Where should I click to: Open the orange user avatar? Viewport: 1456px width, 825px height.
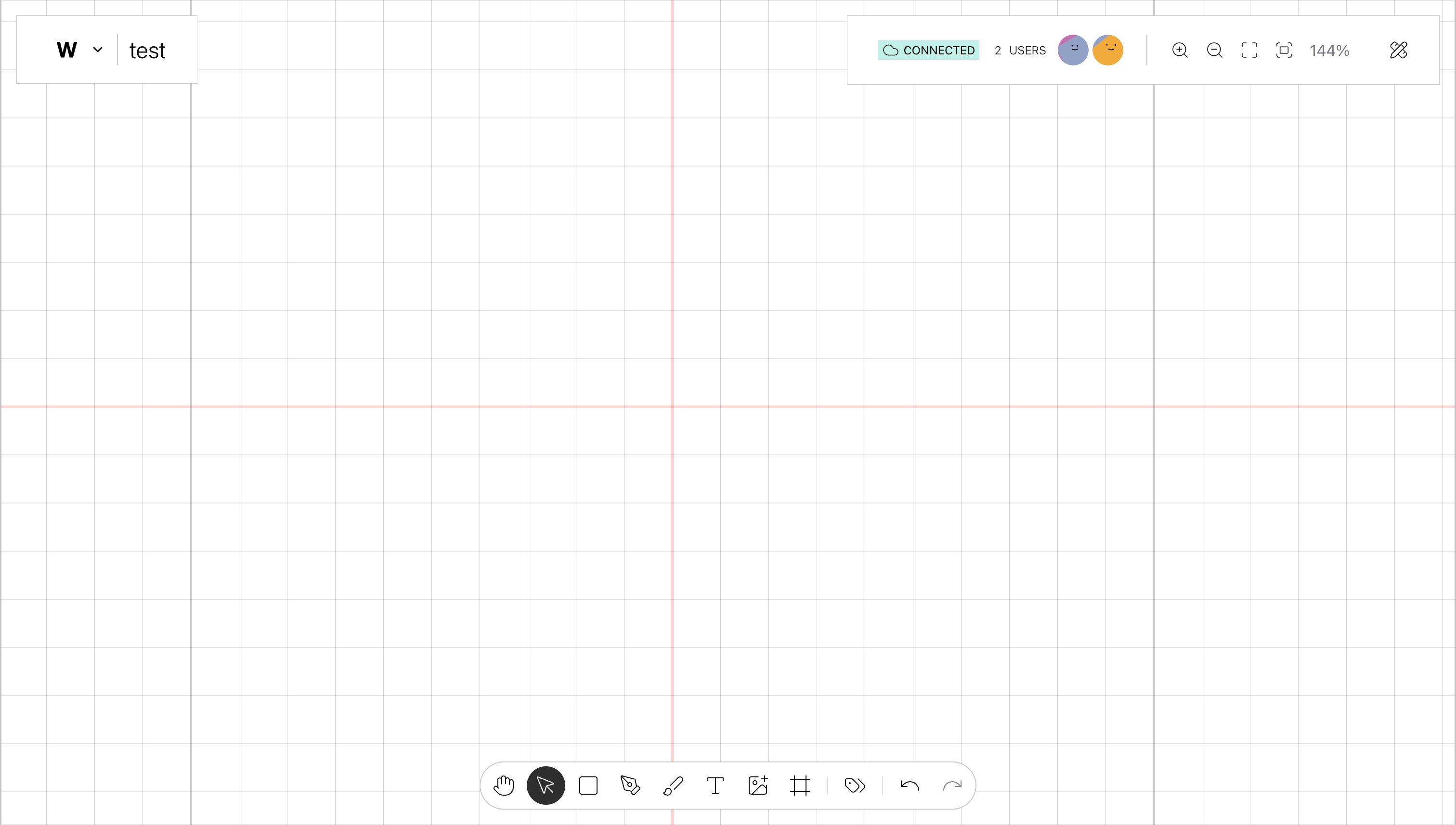click(1107, 51)
